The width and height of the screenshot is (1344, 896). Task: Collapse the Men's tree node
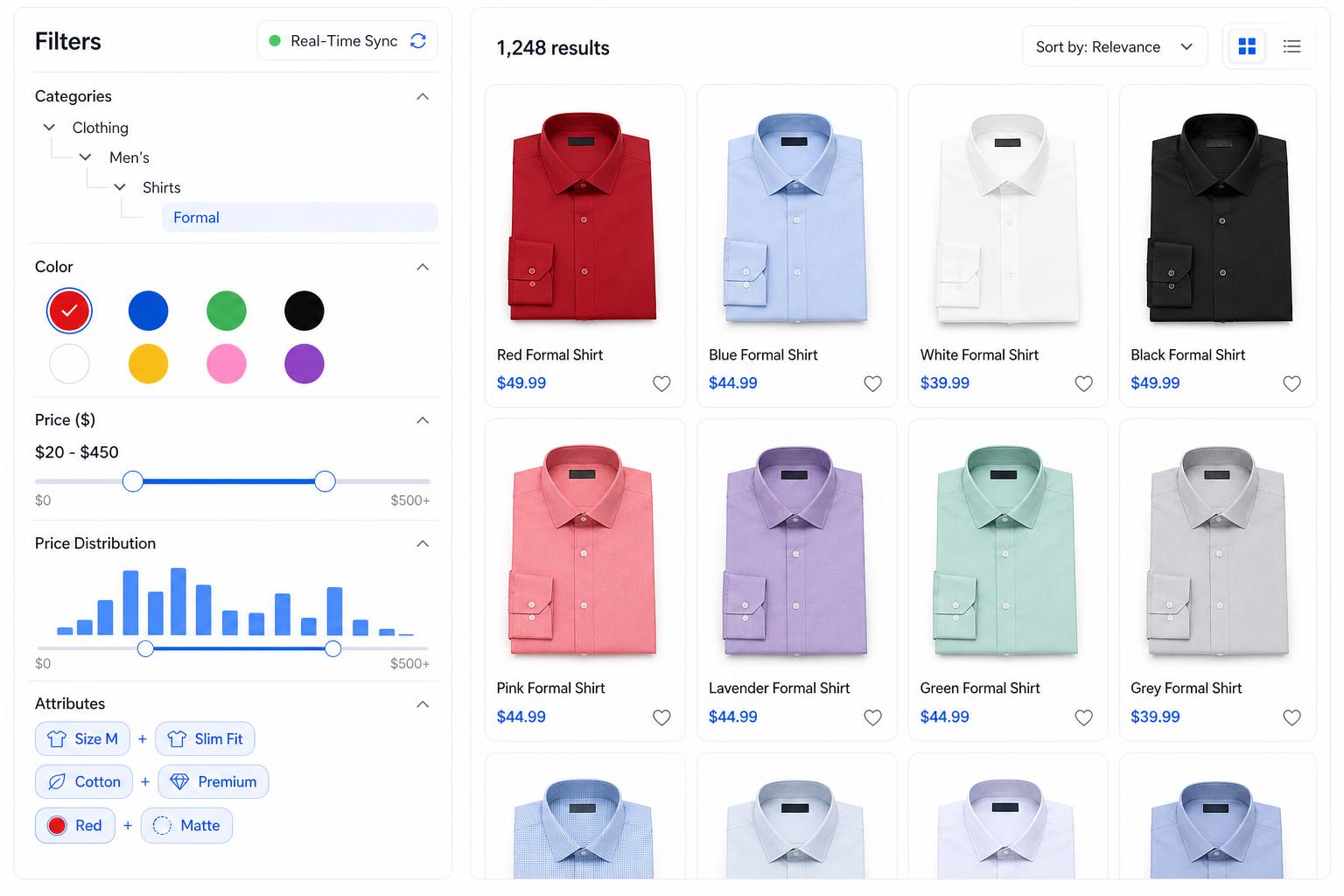pyautogui.click(x=85, y=157)
